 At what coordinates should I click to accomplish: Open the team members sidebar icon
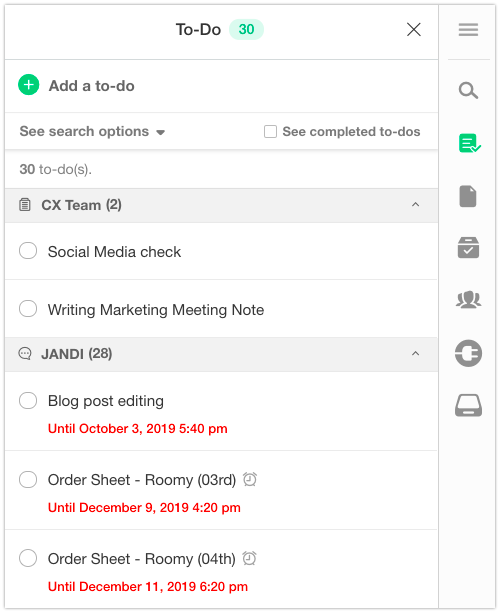(x=468, y=300)
